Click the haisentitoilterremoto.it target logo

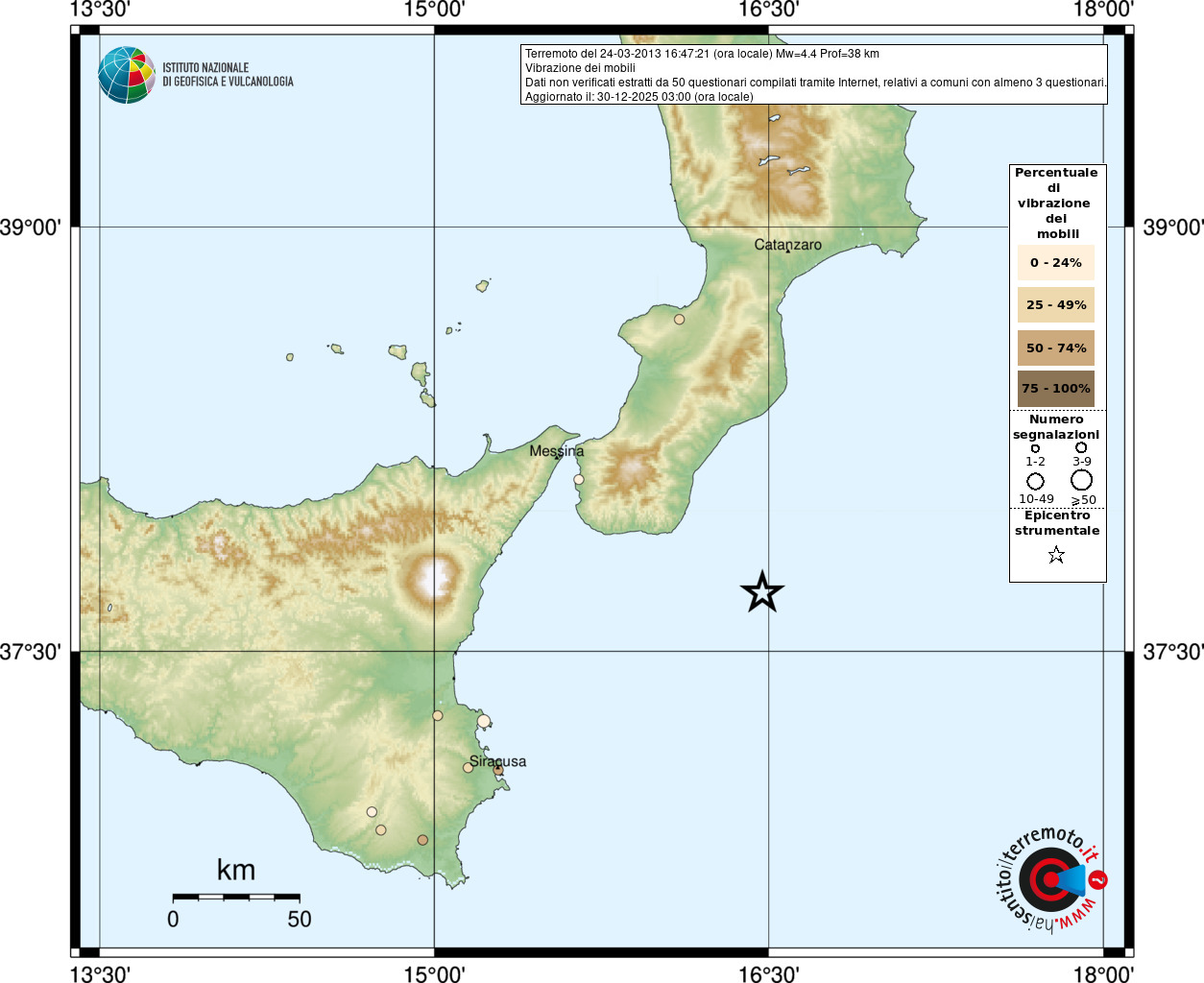(1050, 879)
